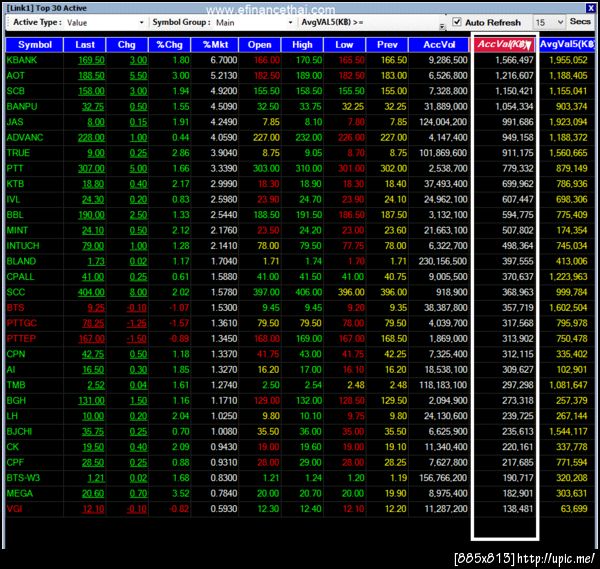600x569 pixels.
Task: Sort by the High column header
Action: point(302,45)
